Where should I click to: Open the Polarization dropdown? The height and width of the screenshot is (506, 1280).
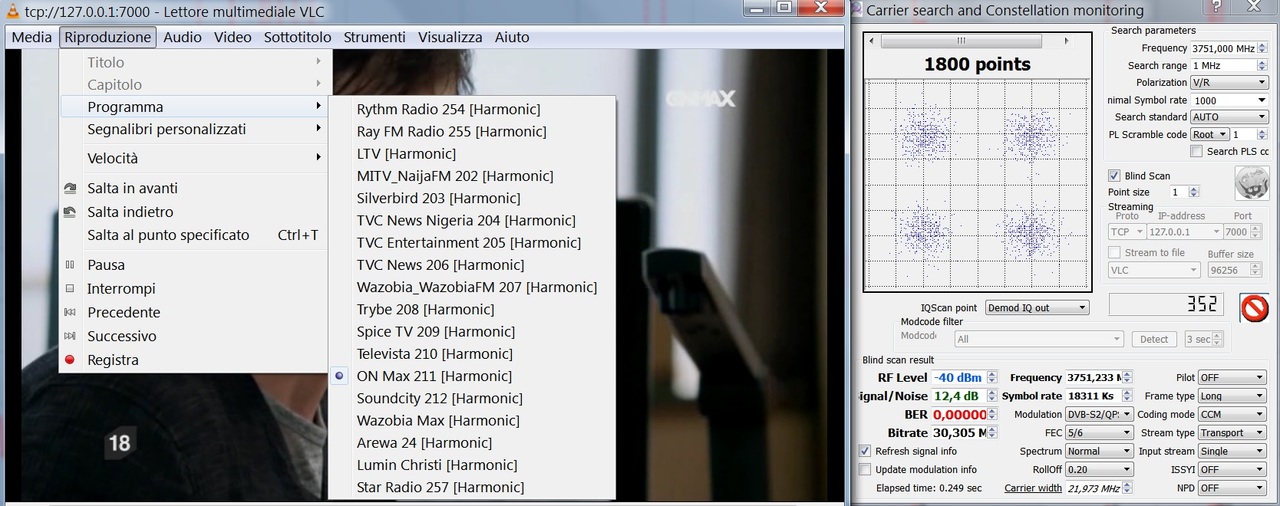coord(1228,82)
